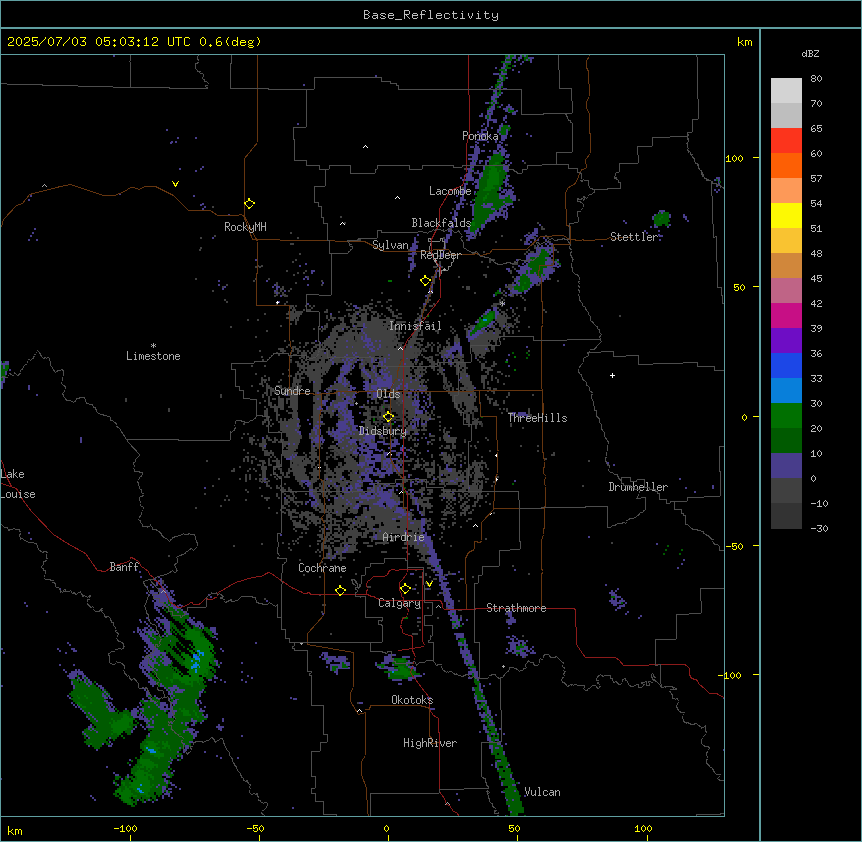The image size is (862, 842).
Task: Click the legend value 65
Action: click(x=816, y=128)
